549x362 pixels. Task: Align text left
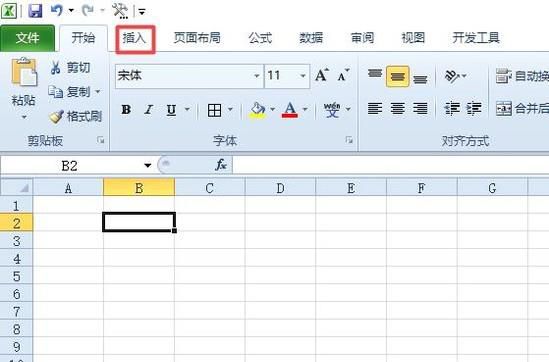coord(375,109)
